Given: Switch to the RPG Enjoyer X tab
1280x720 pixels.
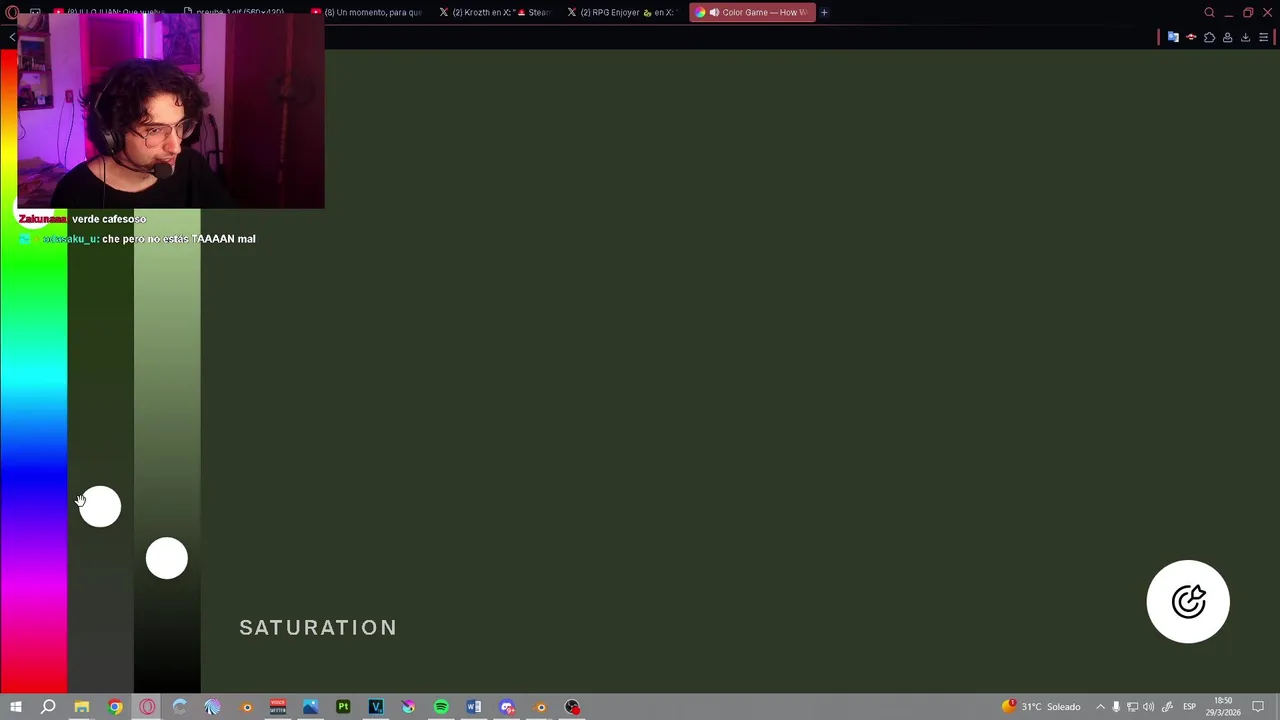Looking at the screenshot, I should (622, 12).
